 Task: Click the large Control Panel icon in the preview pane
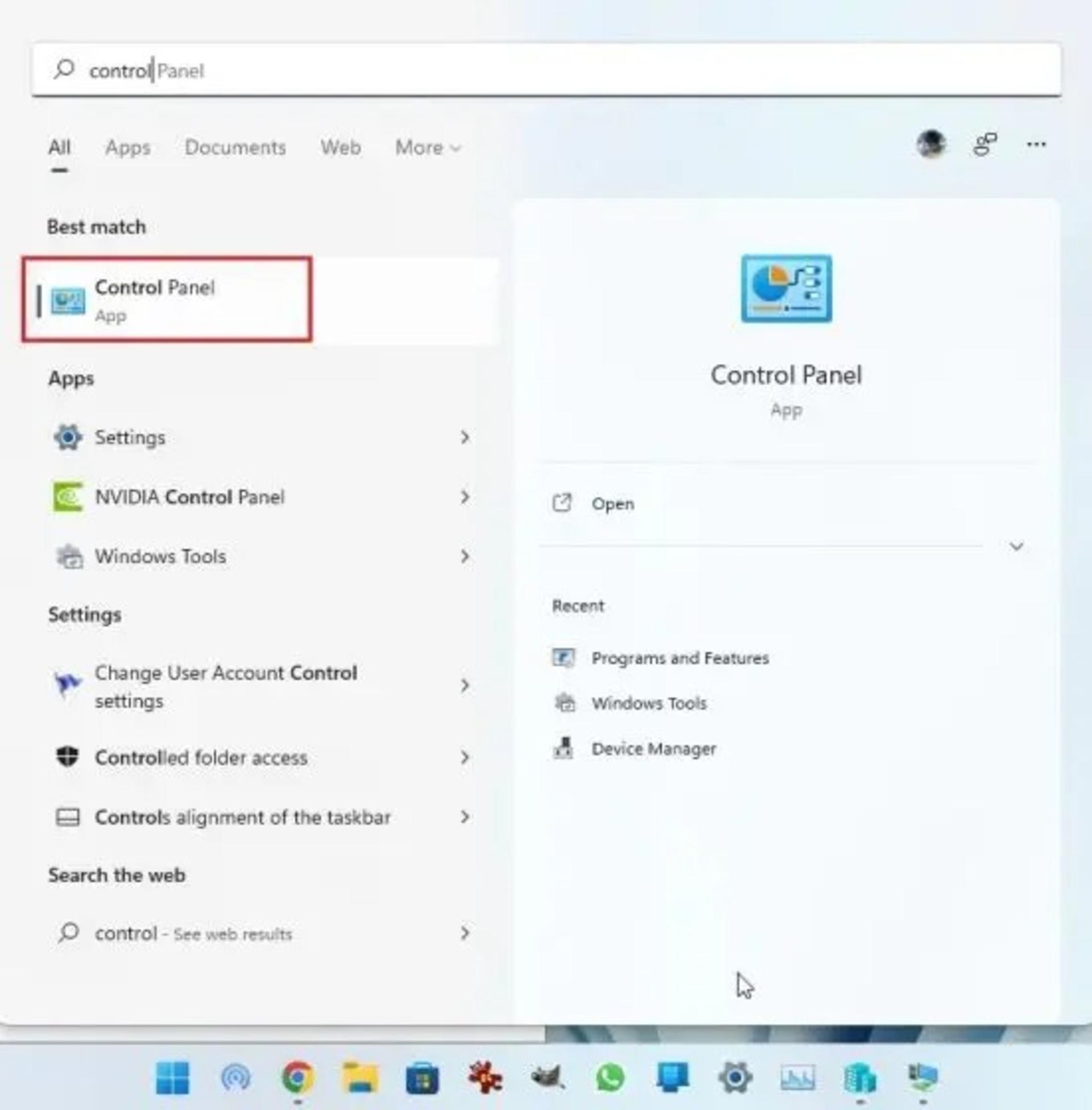pyautogui.click(x=787, y=288)
